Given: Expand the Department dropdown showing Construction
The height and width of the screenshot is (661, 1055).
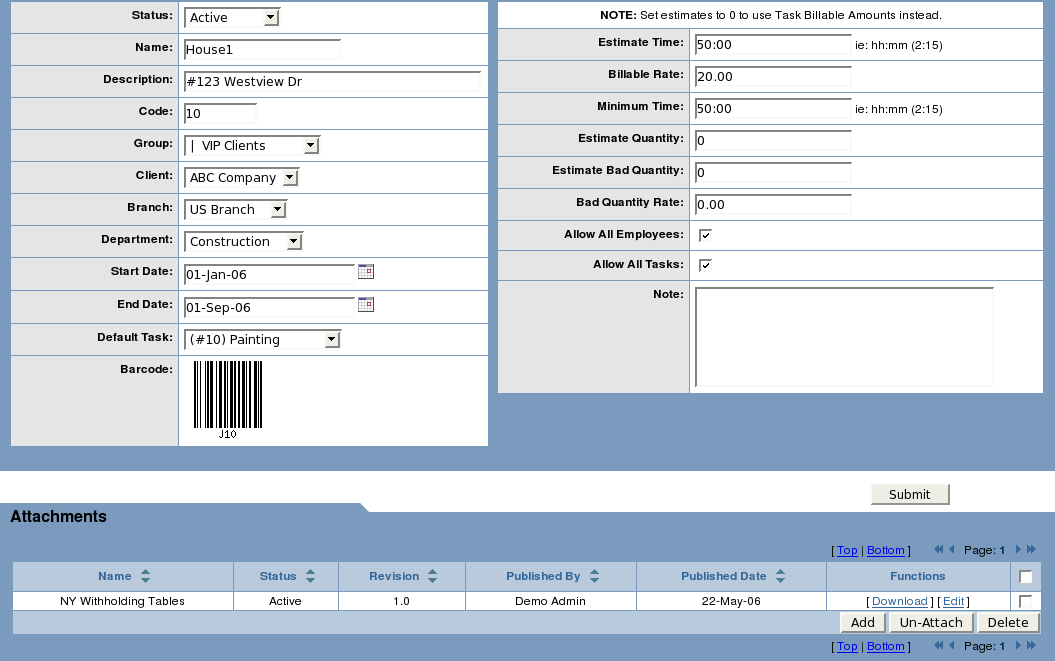Looking at the screenshot, I should pyautogui.click(x=243, y=242).
